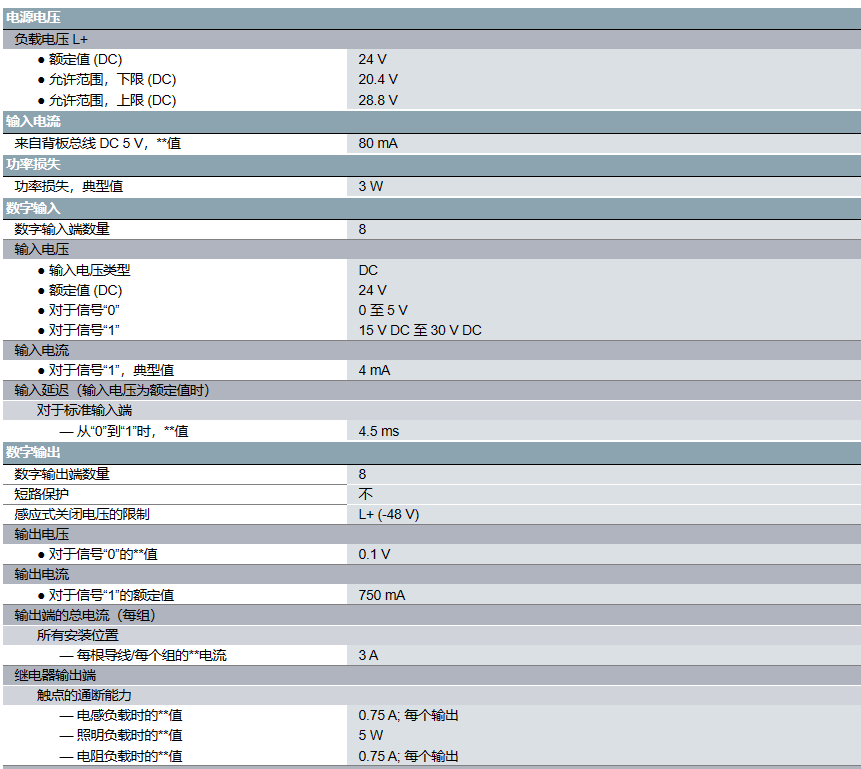Screen dimensions: 861x769
Task: Click the 继电器输出端 subsection header
Action: [x=55, y=676]
